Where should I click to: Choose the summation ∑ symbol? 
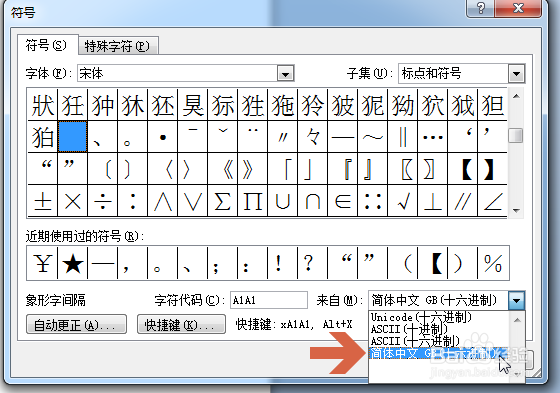(x=222, y=201)
